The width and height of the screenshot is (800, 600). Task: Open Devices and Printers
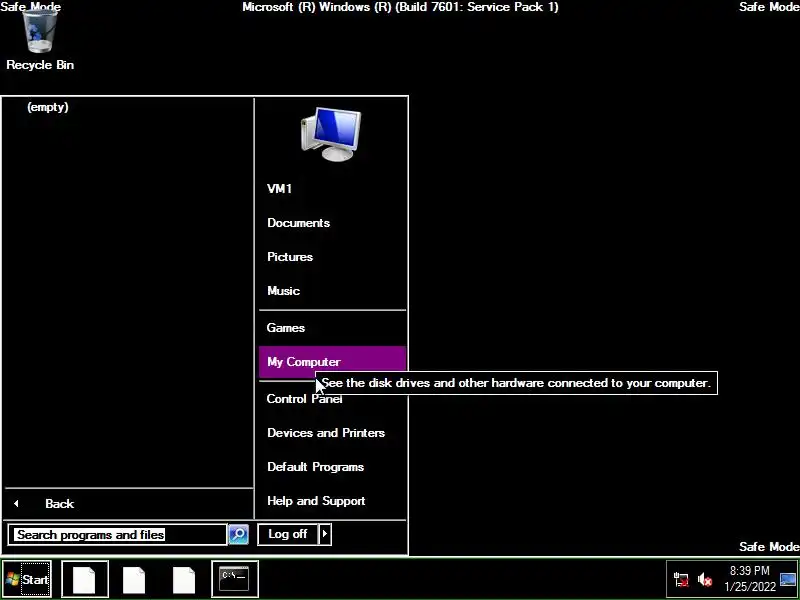(x=332, y=433)
